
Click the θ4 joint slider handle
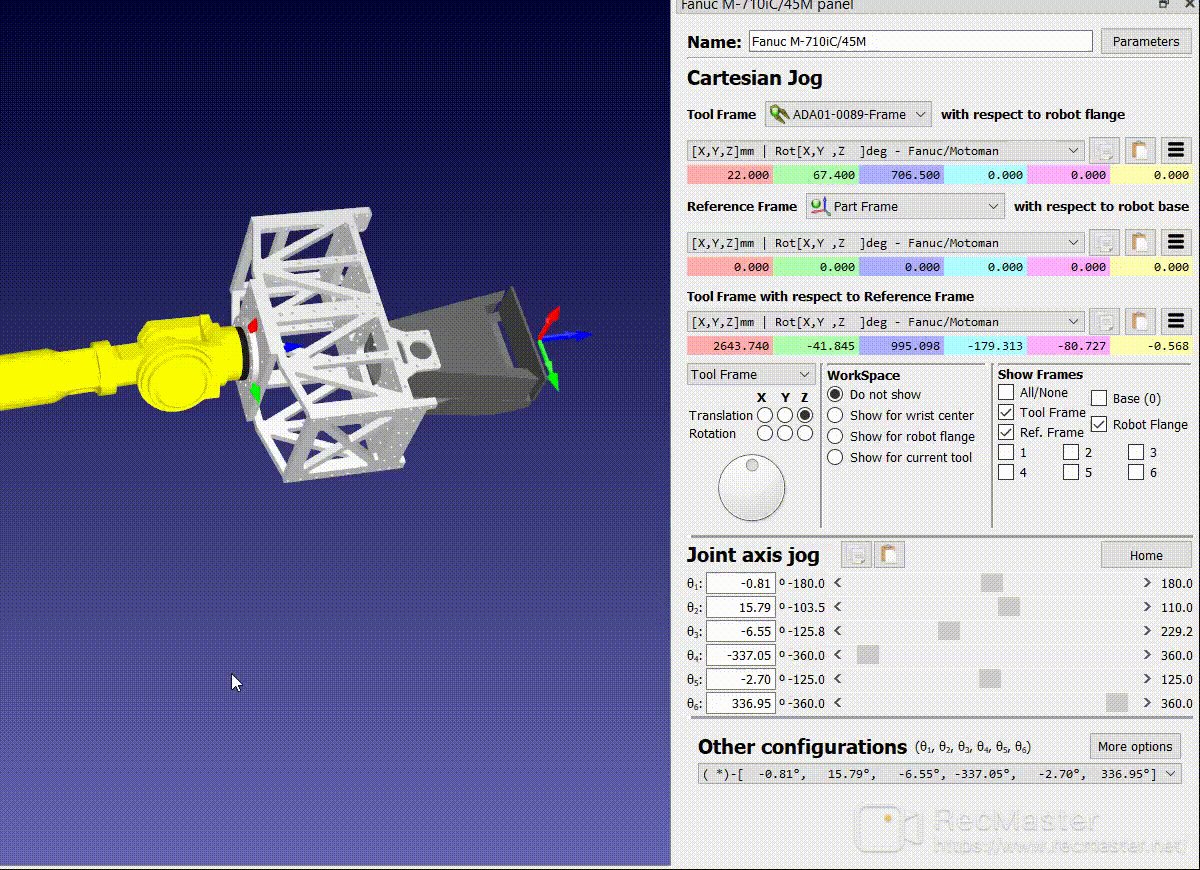[x=867, y=655]
